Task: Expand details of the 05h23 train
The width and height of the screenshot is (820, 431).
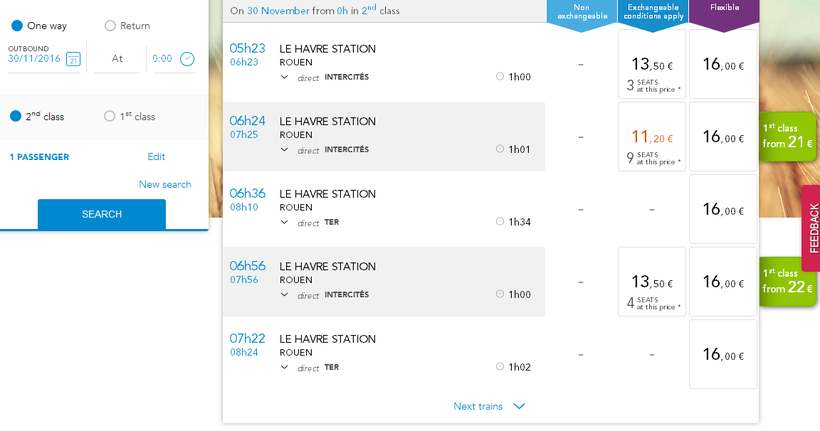Action: pyautogui.click(x=285, y=77)
